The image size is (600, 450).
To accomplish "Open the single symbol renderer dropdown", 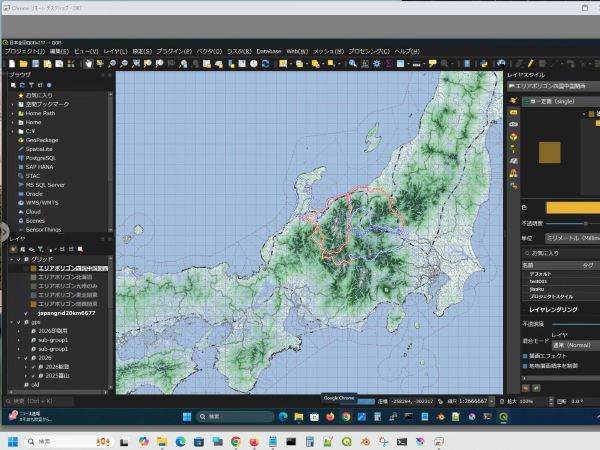I will [x=561, y=101].
